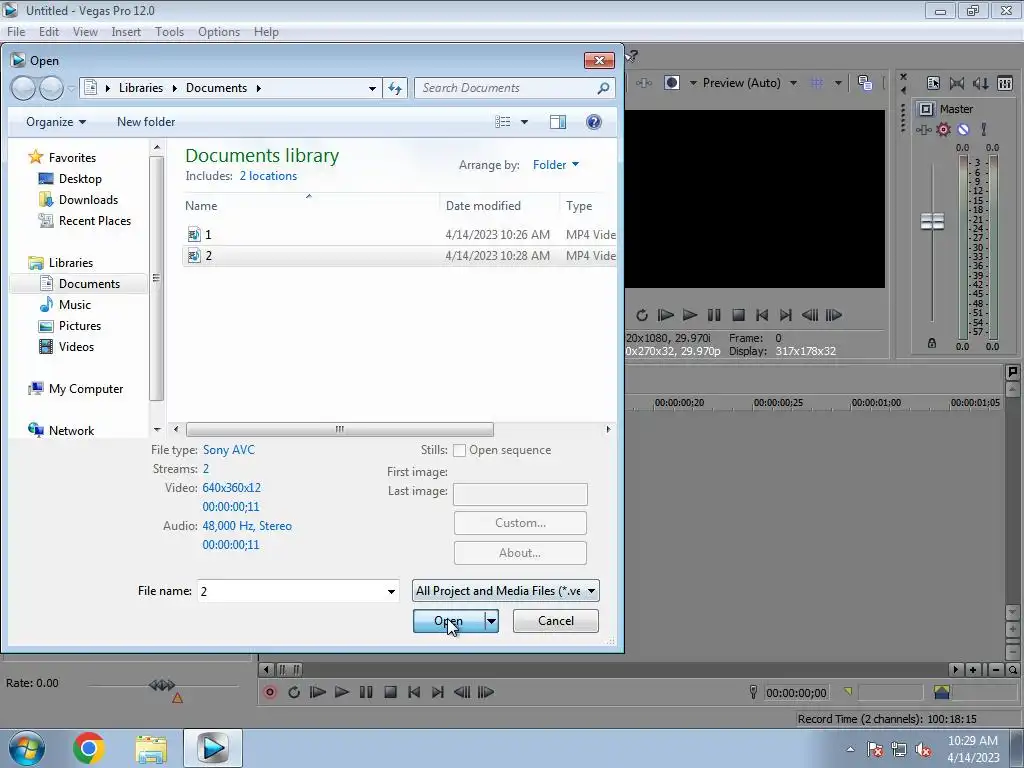Viewport: 1024px width, 768px height.
Task: Toggle Split Screen View in preview toolbar
Action: (672, 83)
